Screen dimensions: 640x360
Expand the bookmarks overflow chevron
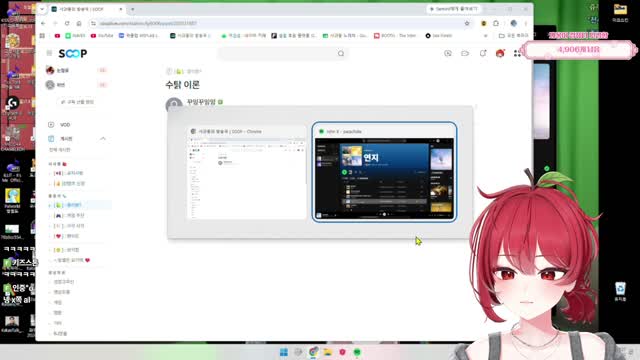485,36
